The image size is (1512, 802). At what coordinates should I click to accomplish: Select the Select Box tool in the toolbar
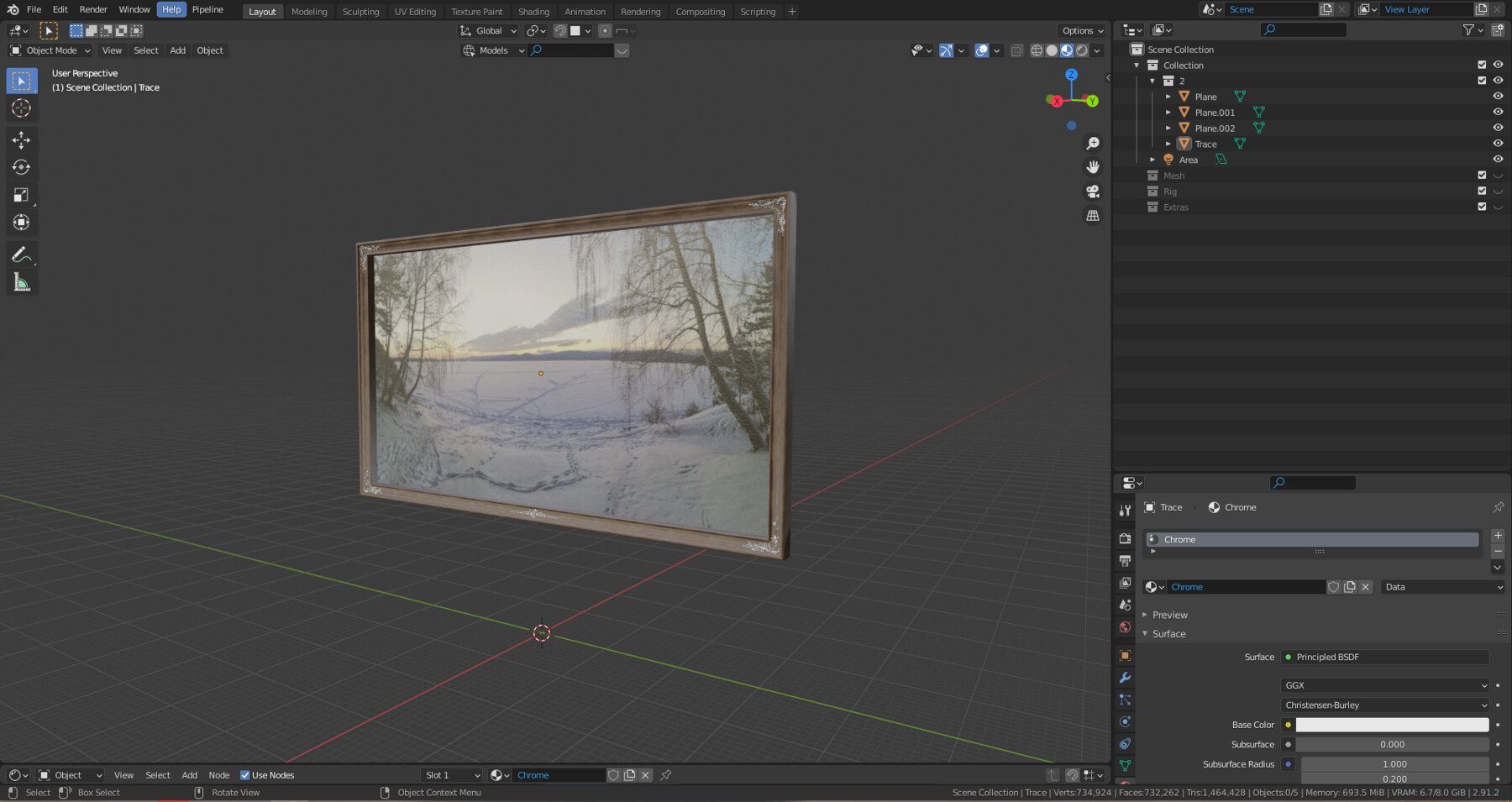coord(21,81)
